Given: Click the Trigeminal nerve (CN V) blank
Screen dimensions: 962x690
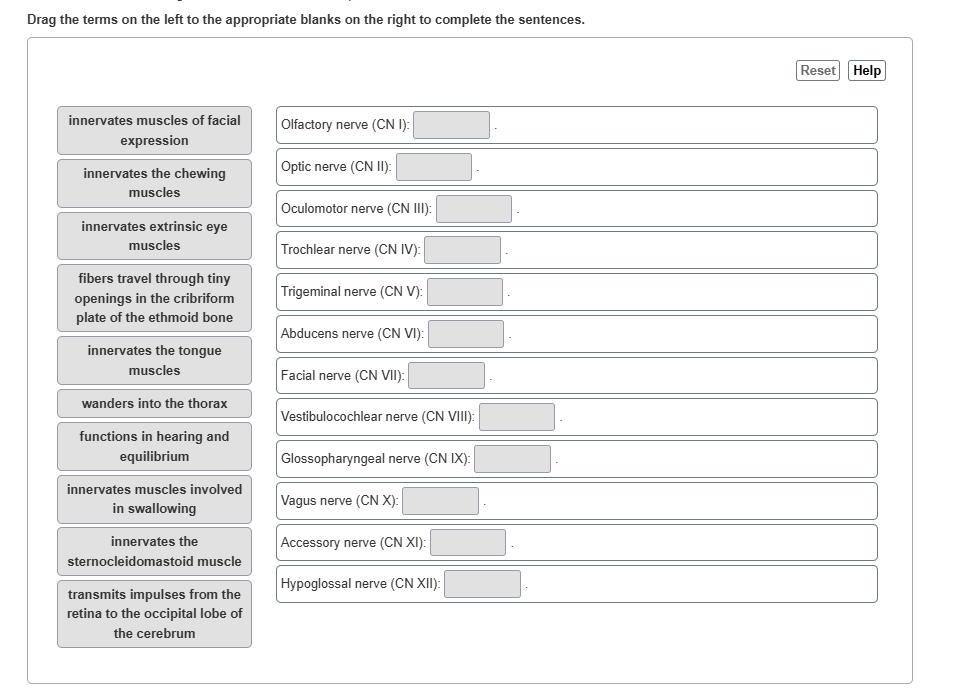Looking at the screenshot, I should pyautogui.click(x=465, y=292).
